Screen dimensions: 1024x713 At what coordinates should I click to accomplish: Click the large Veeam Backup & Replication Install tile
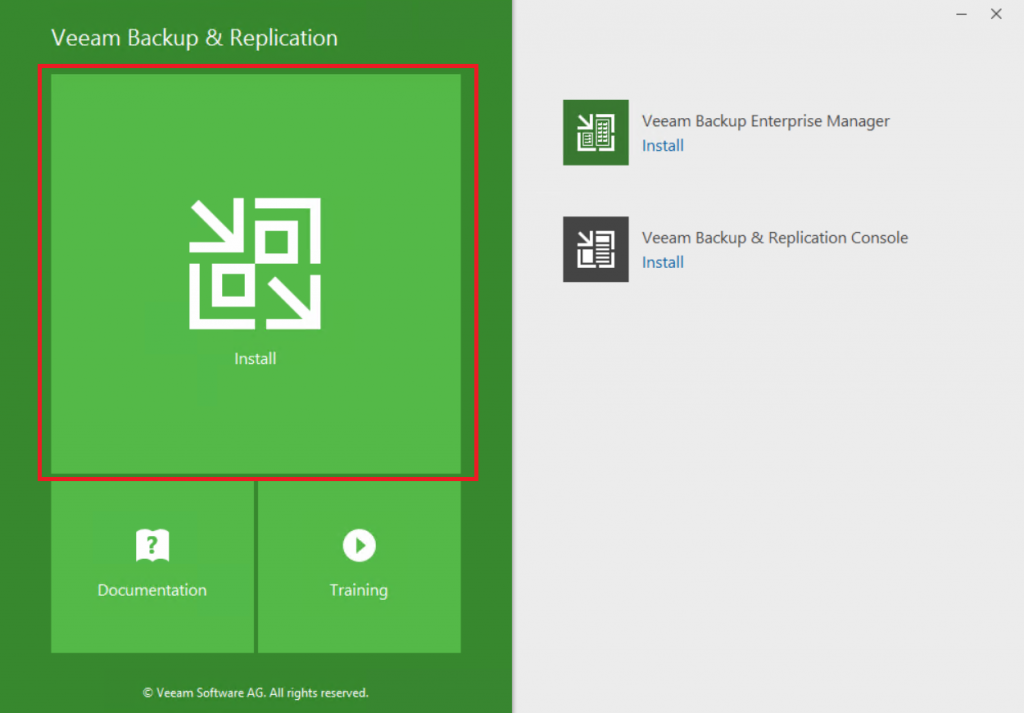click(255, 274)
